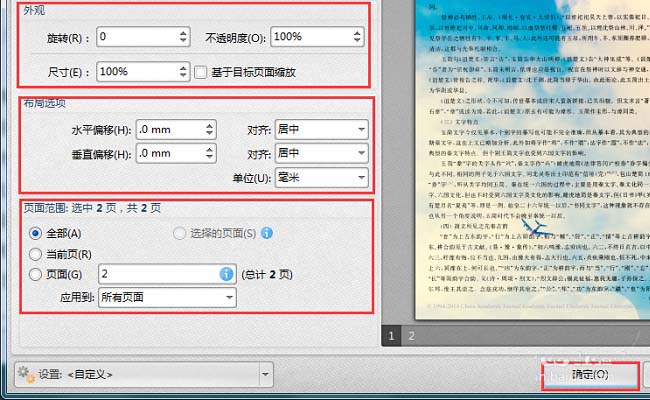This screenshot has height=400, width=650.
Task: Click the document preview thumbnail
Action: (x=532, y=160)
